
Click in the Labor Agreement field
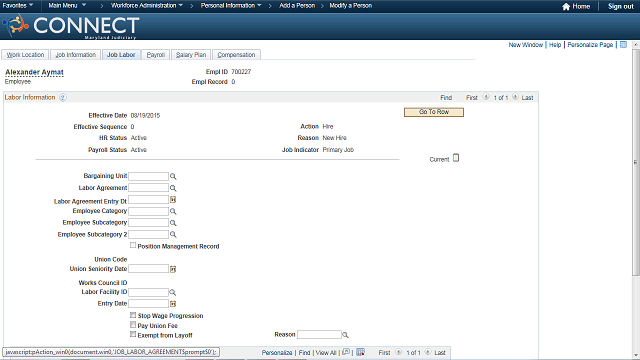tap(149, 188)
